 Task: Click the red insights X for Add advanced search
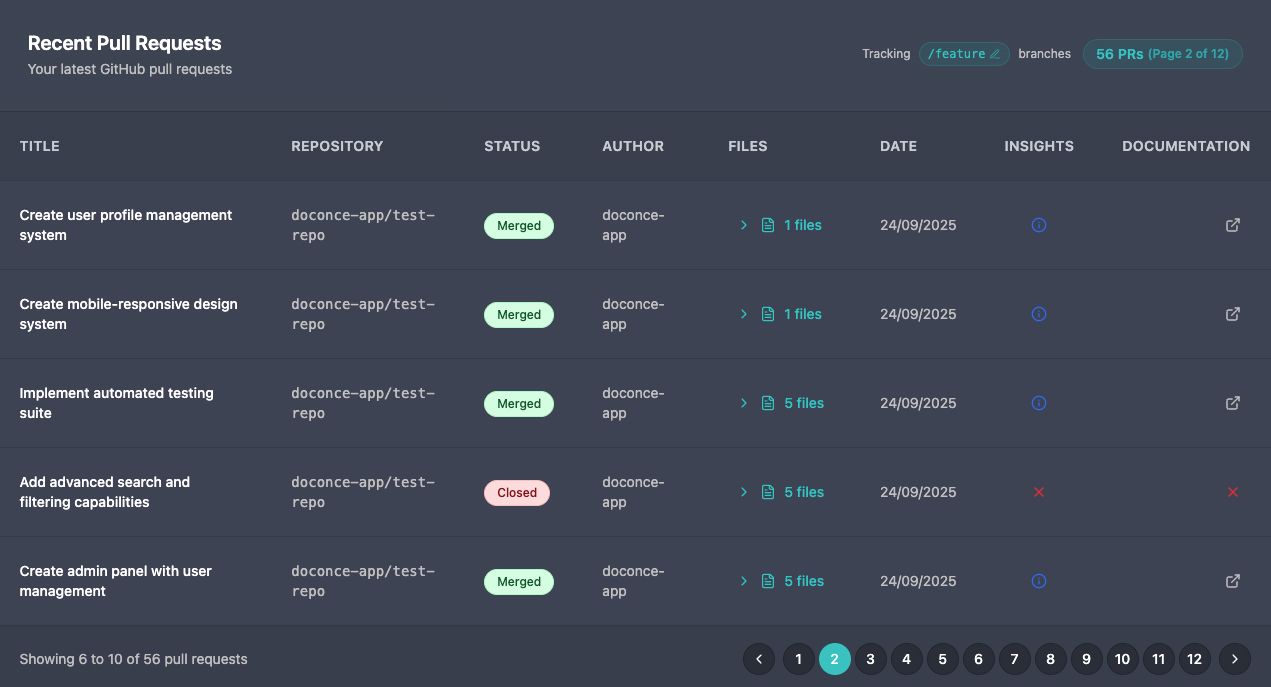pos(1038,492)
